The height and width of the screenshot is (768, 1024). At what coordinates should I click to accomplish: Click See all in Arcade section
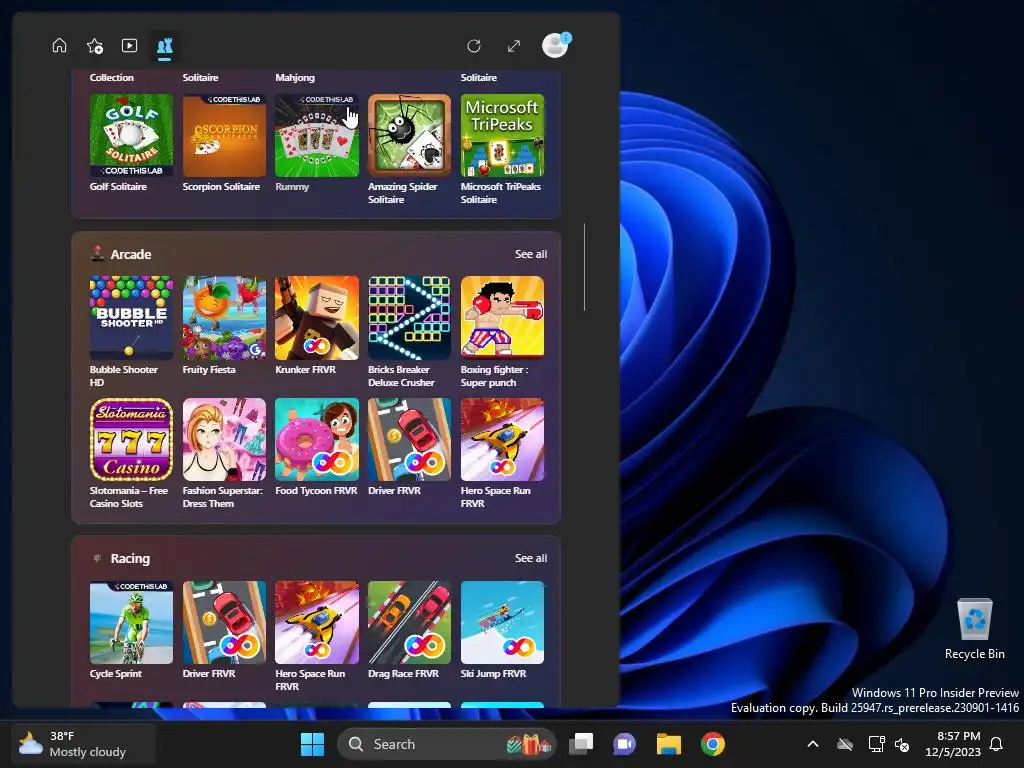[x=530, y=254]
